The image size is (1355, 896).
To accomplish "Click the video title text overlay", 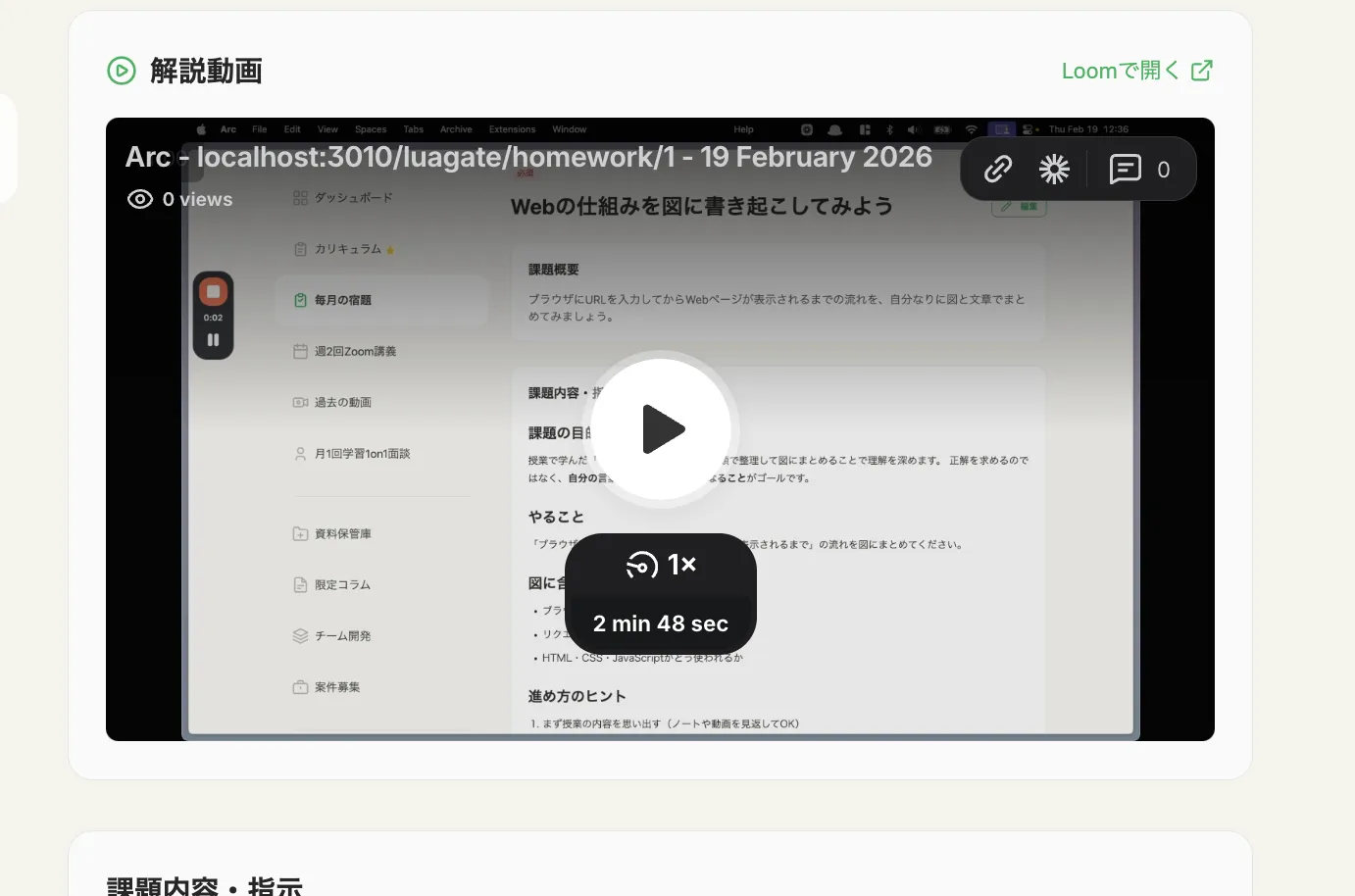I will click(528, 157).
